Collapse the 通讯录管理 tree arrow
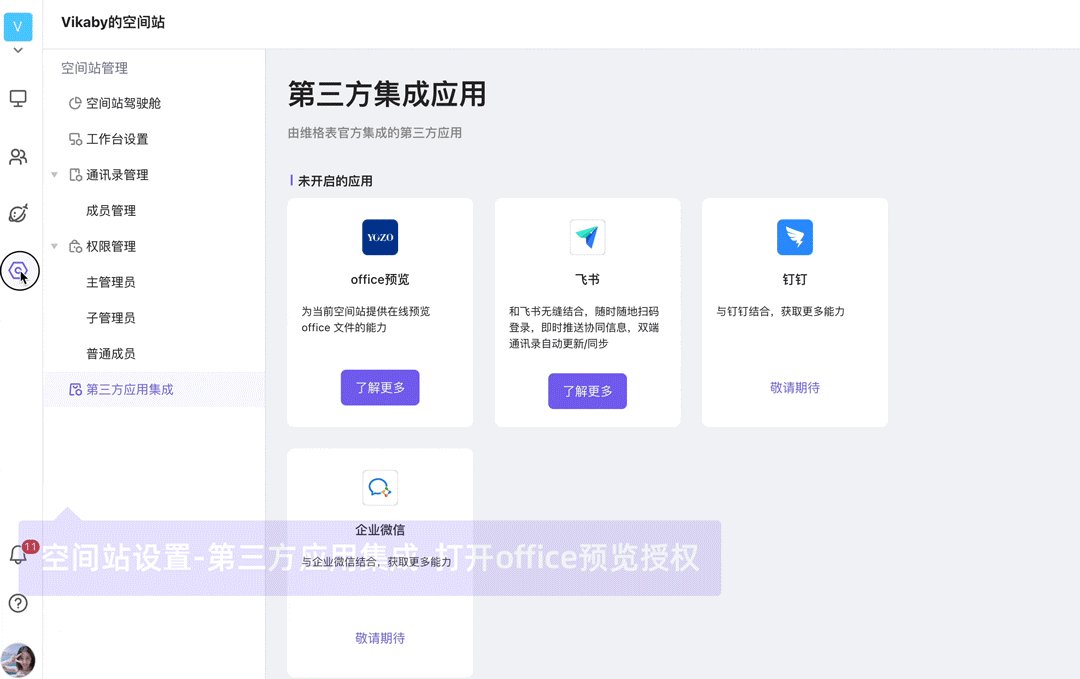Image resolution: width=1080 pixels, height=679 pixels. click(x=54, y=175)
